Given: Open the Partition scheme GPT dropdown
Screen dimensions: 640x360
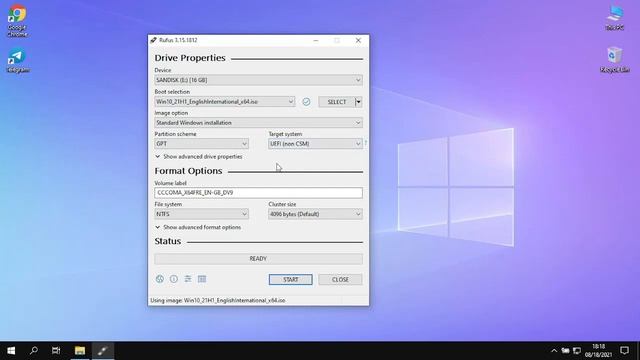Looking at the screenshot, I should [201, 144].
